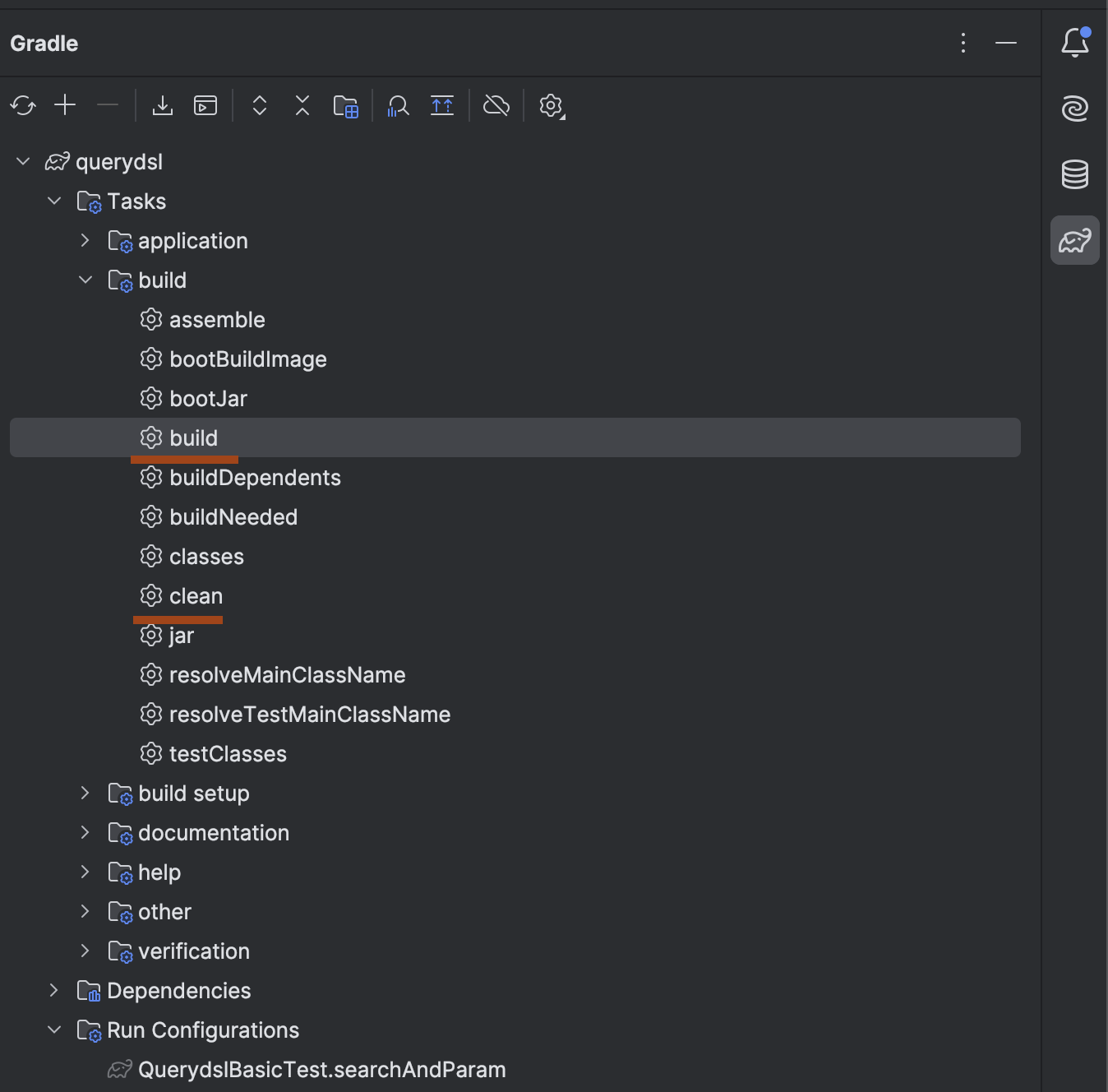Click gear icon beside bootJar

pos(151,398)
